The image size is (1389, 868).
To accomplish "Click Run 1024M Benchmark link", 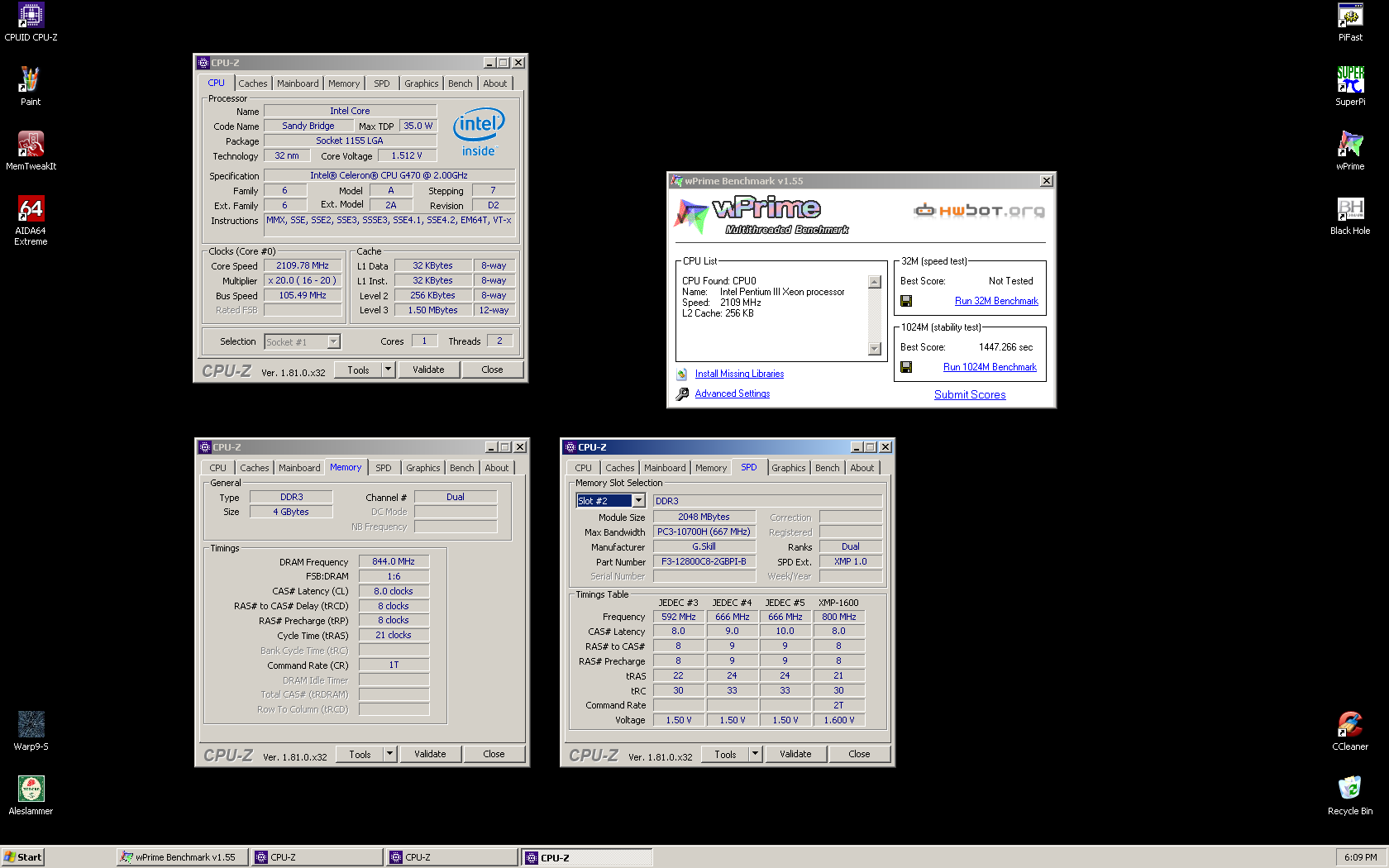I will (990, 367).
